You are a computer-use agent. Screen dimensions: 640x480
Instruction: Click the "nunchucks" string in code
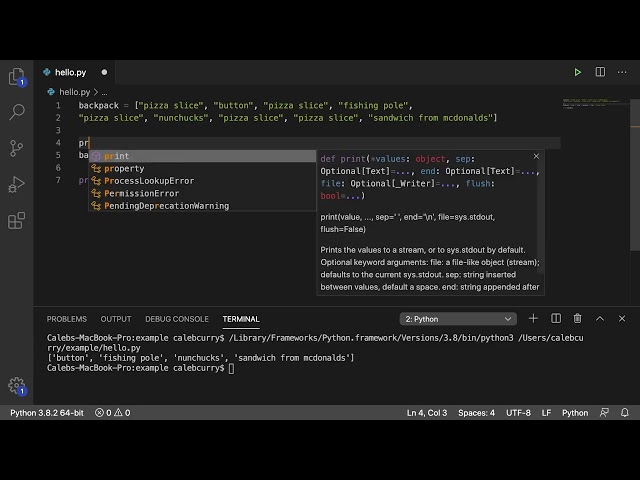[181, 118]
